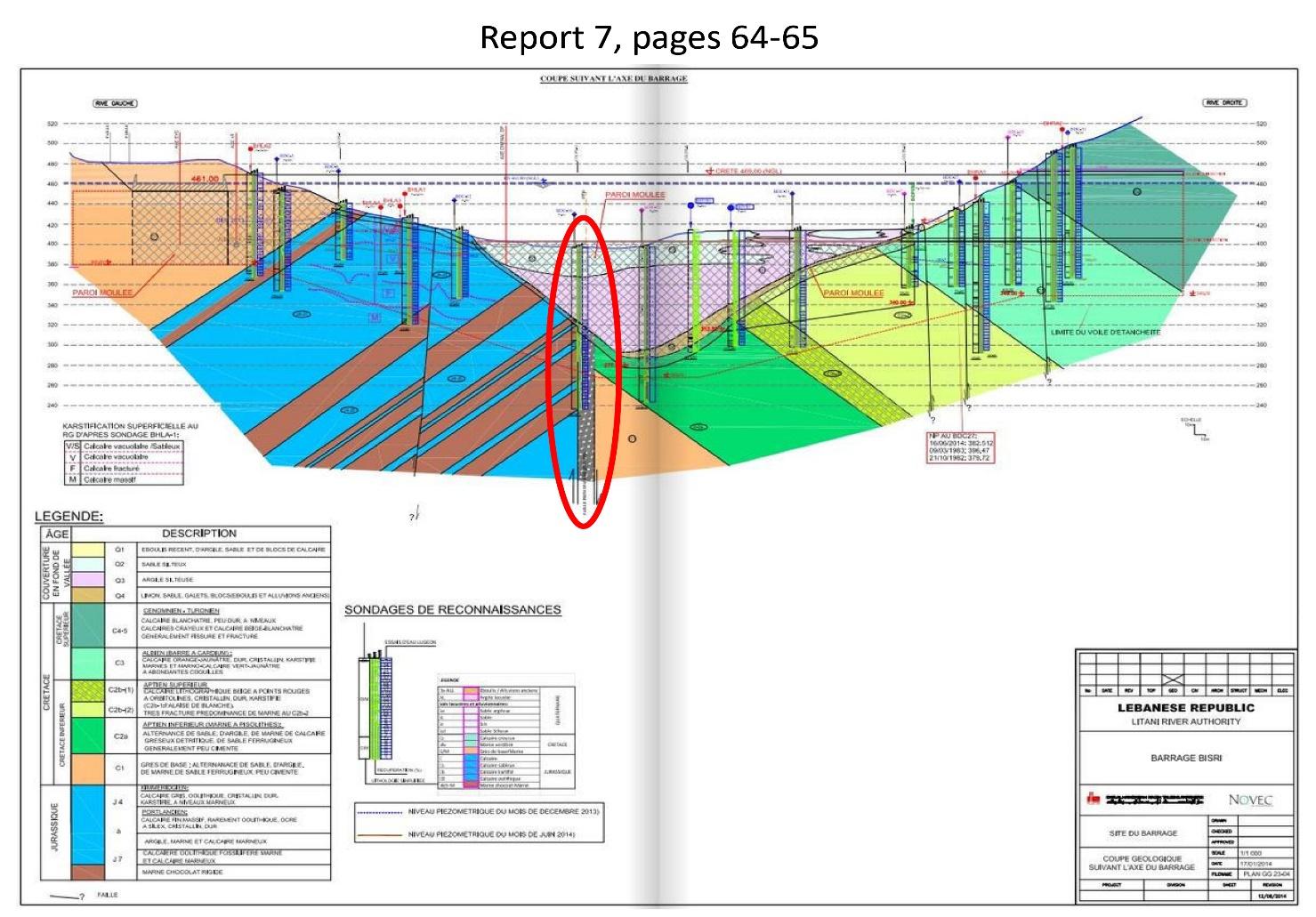Click the borehole column icon under Sondages
This screenshot has width=1316, height=917.
(375, 707)
